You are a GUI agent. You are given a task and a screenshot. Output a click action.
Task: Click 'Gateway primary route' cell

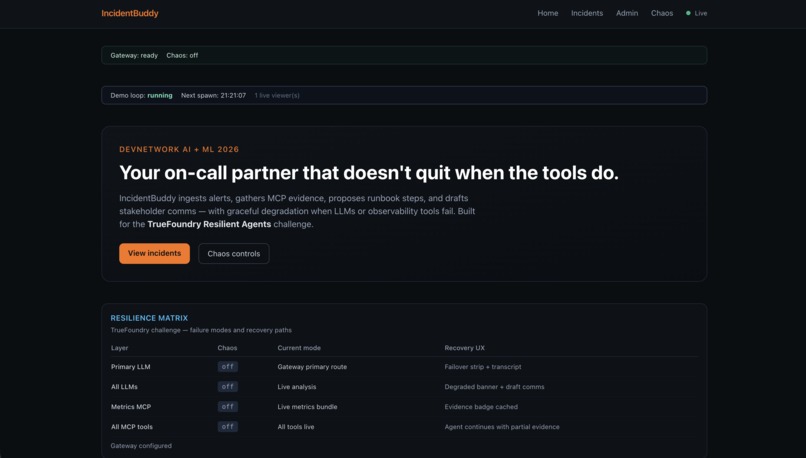pyautogui.click(x=312, y=367)
